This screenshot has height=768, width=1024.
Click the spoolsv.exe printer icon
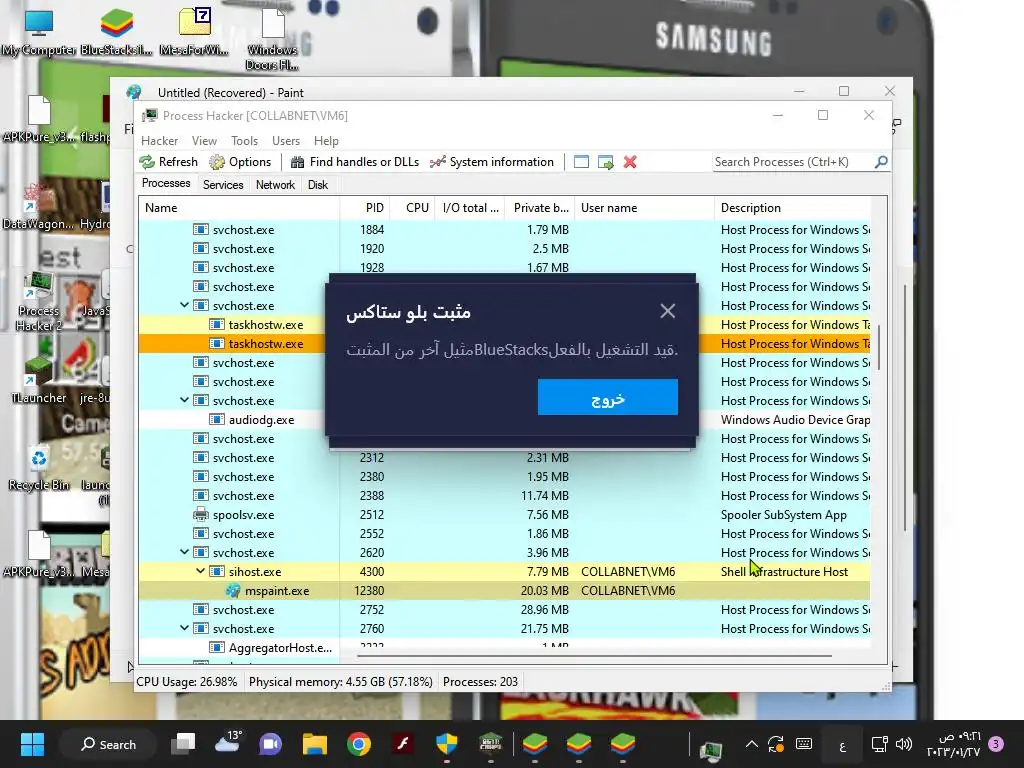point(200,515)
